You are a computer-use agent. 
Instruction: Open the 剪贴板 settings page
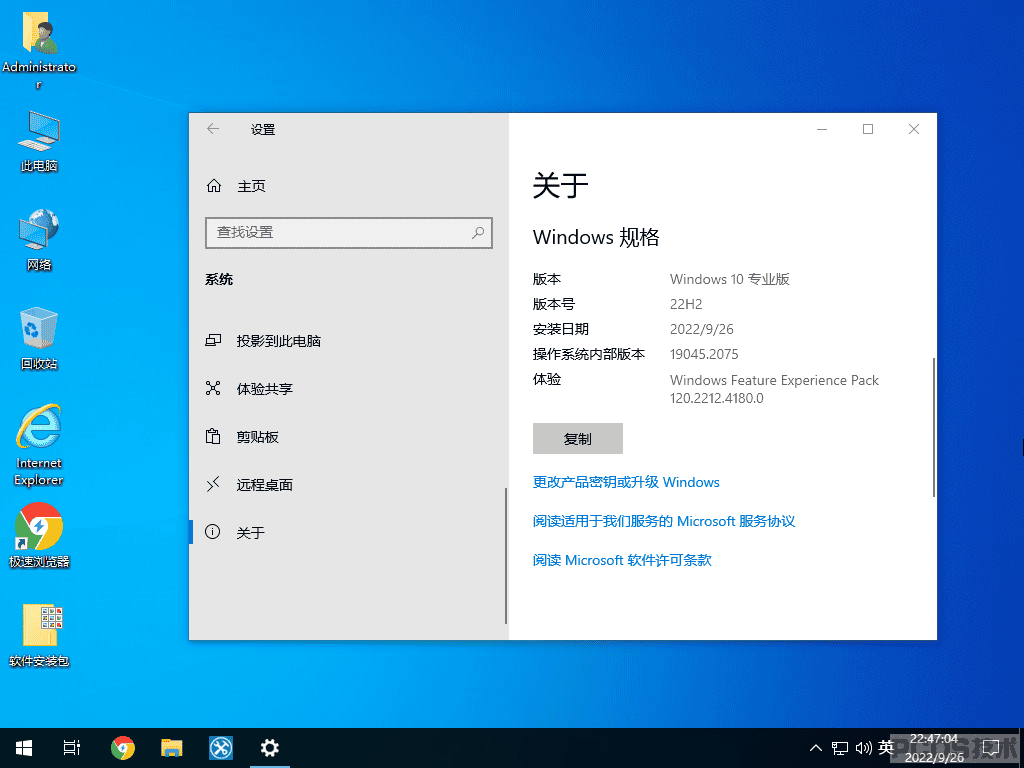pos(242,436)
